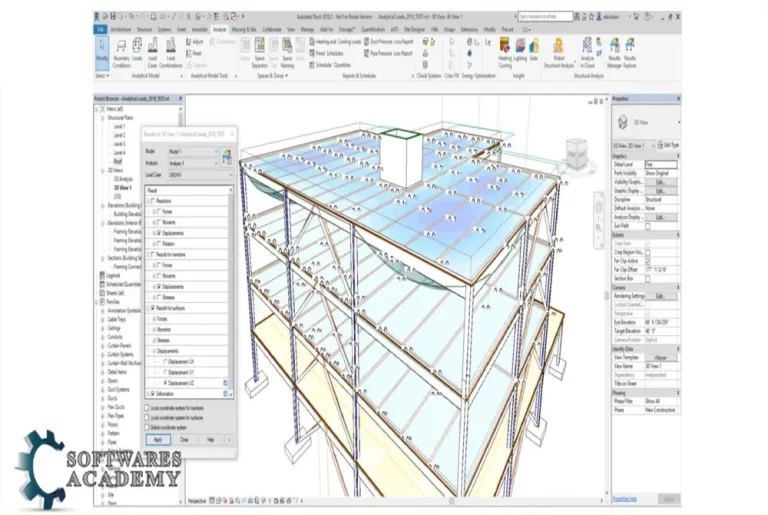The image size is (768, 515).
Task: Open the Analysis dropdown in results dialog
Action: pos(193,163)
